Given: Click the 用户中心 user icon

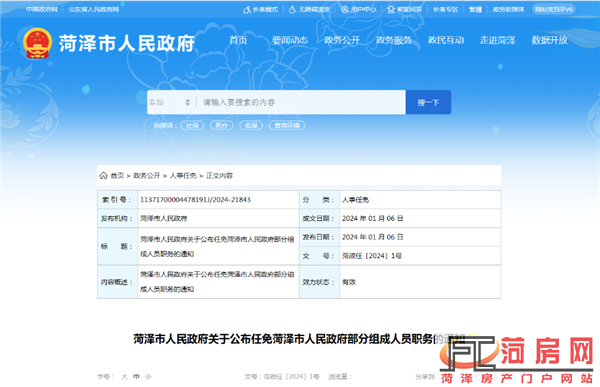Looking at the screenshot, I should pyautogui.click(x=345, y=10).
